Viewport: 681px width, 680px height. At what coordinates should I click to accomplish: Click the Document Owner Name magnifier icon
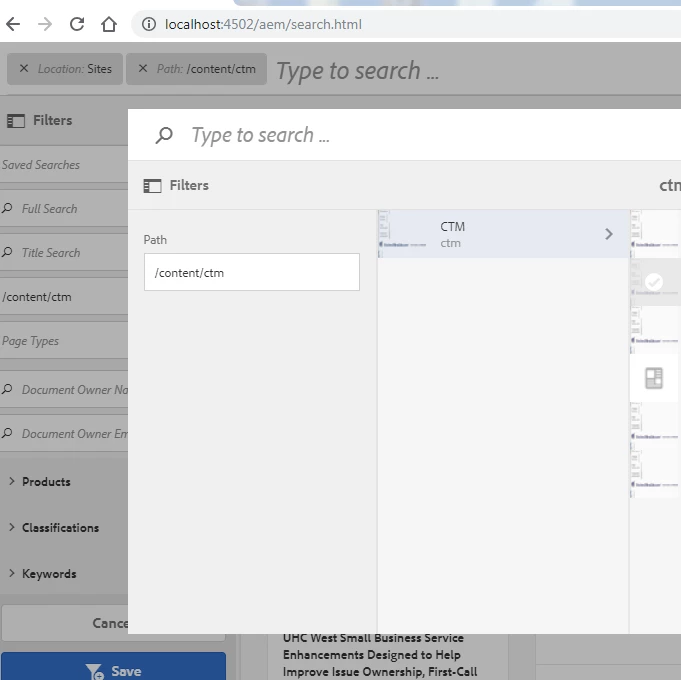click(7, 389)
